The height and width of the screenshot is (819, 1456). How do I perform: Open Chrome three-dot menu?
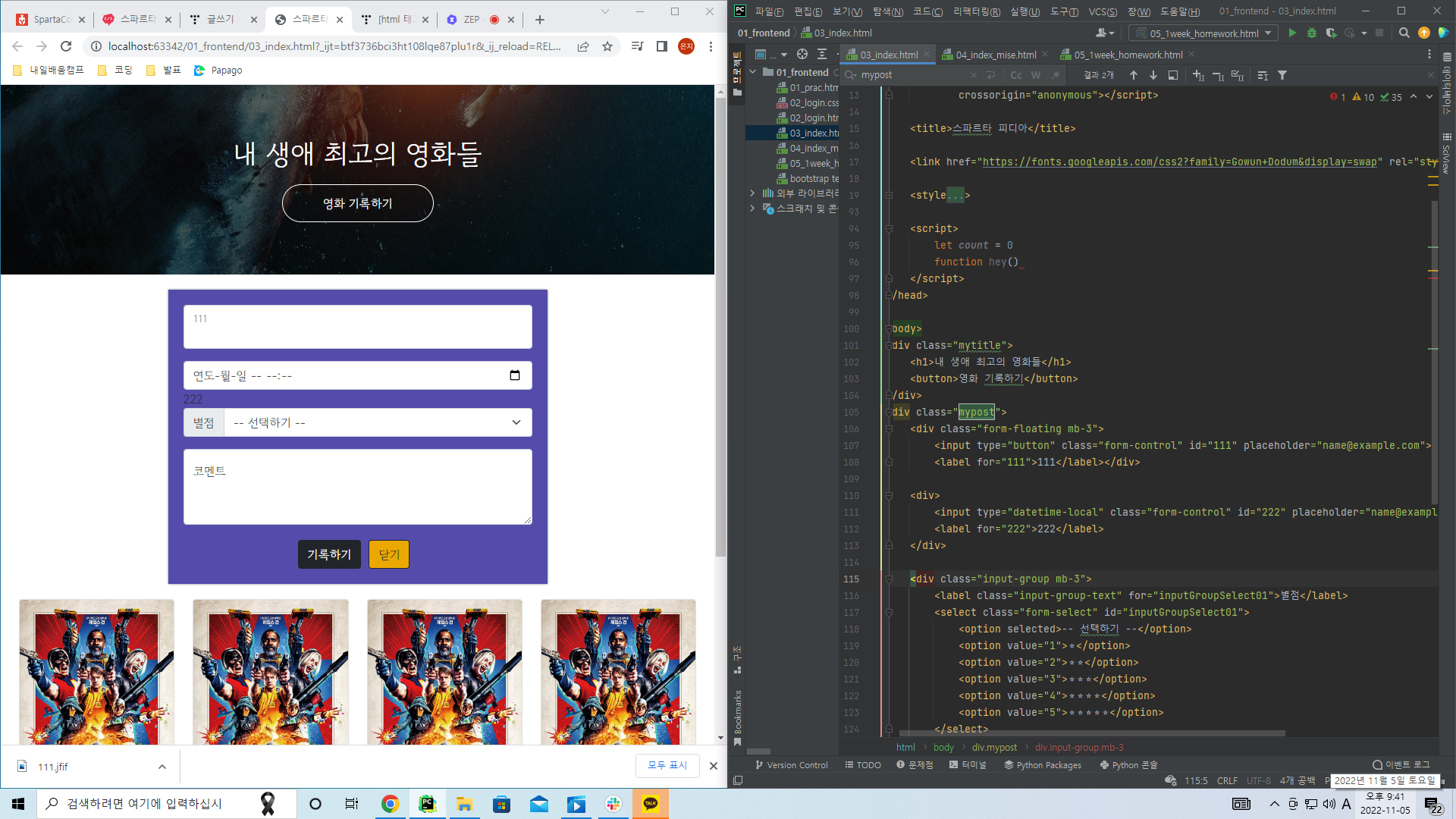coord(711,46)
